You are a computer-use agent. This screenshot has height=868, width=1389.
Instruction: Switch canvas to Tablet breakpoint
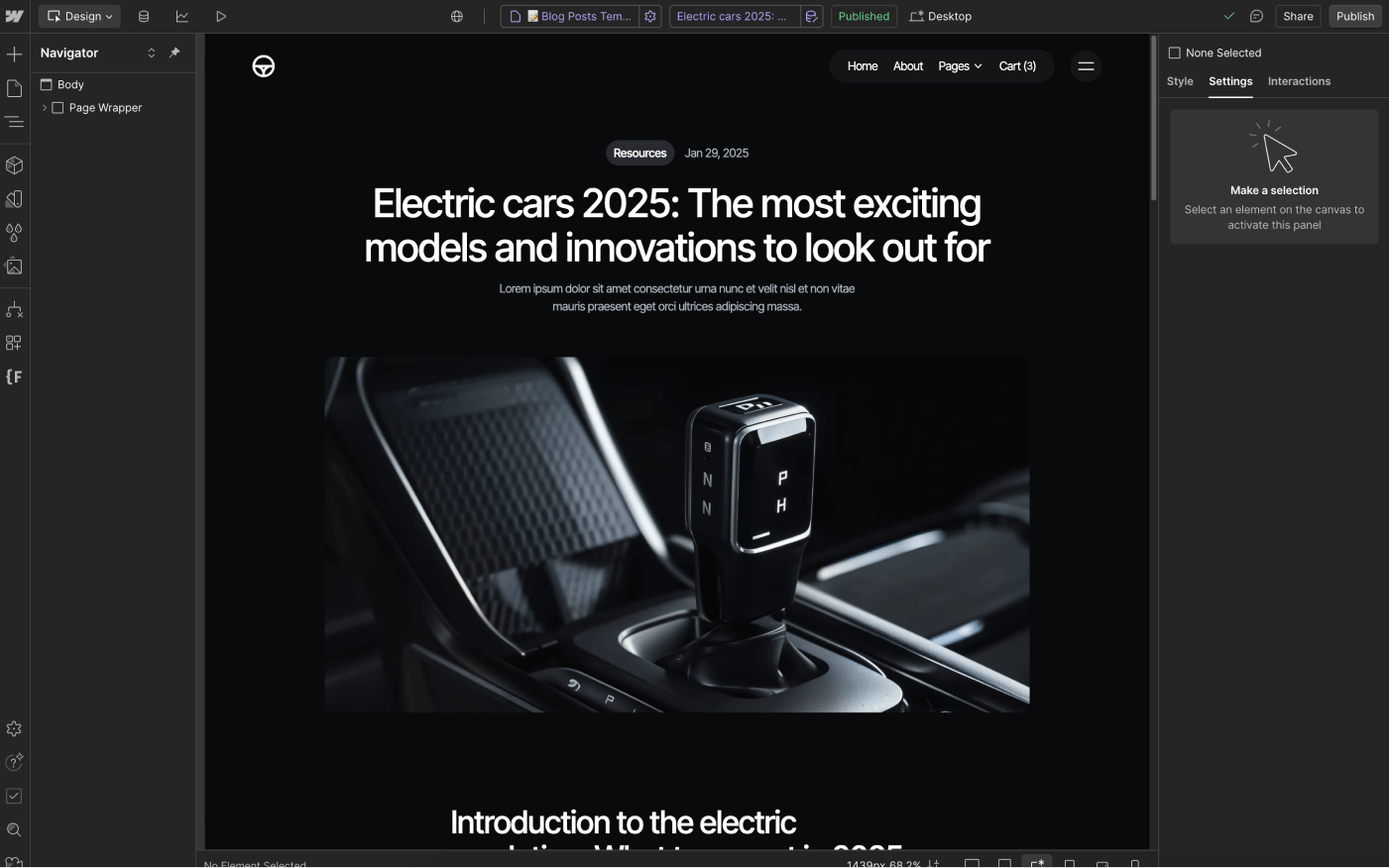point(1071,863)
